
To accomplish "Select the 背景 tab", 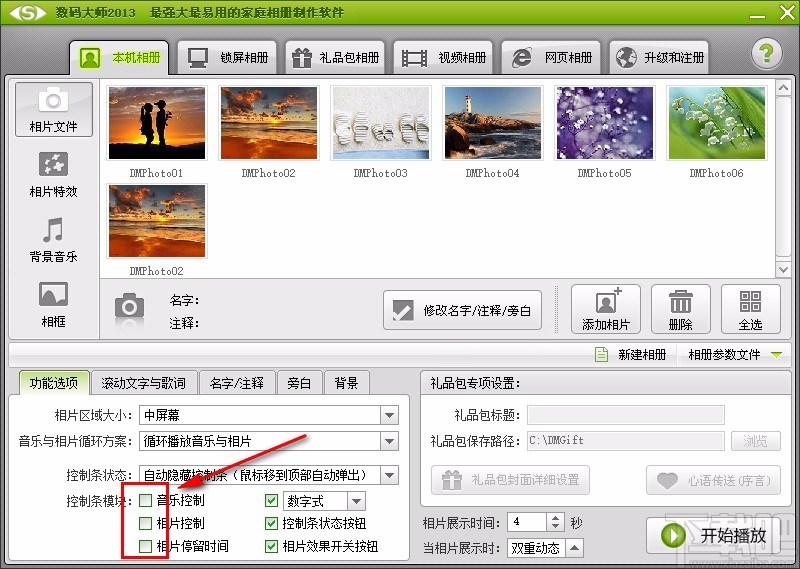I will point(346,382).
